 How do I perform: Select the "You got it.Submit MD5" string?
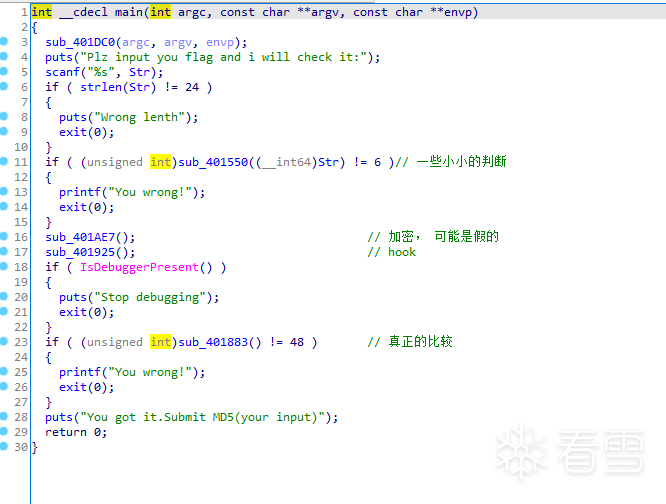[203, 417]
